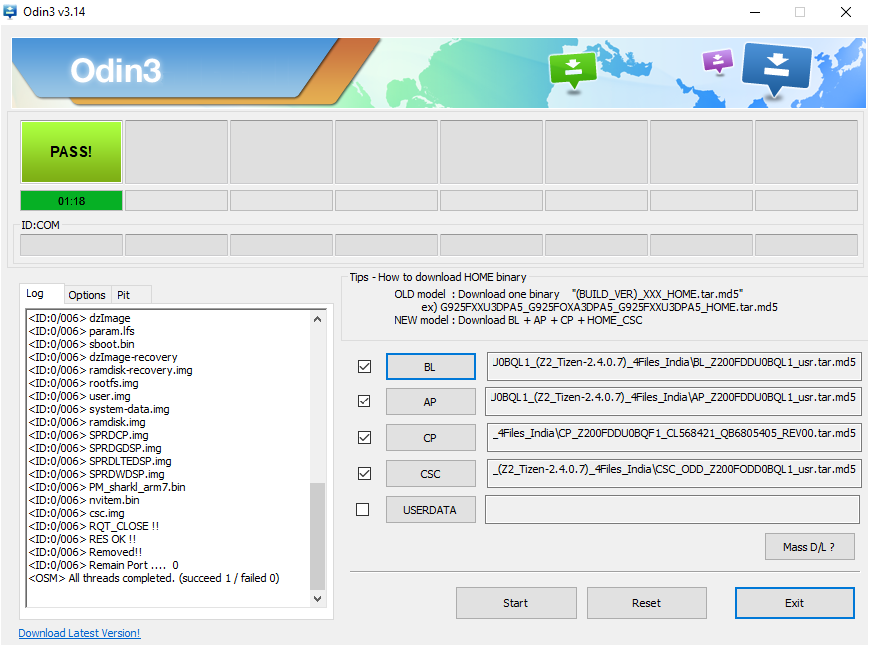Browse for CP firmware file

(x=431, y=438)
